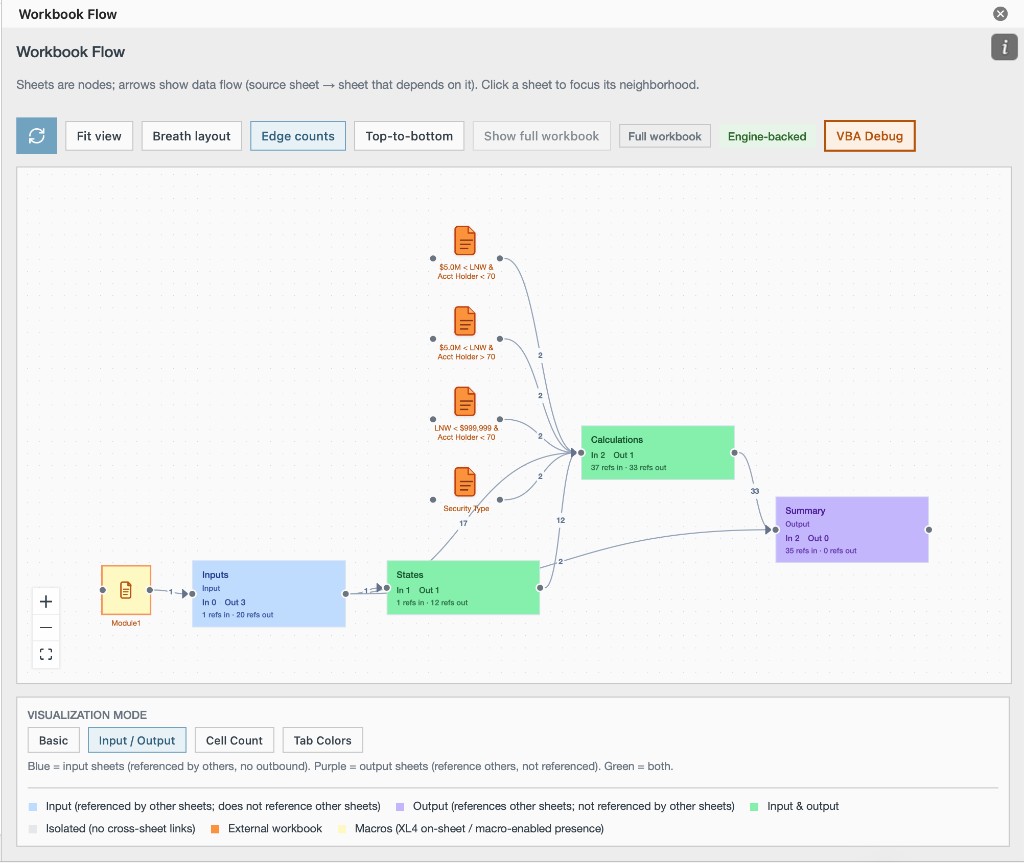Image resolution: width=1024 pixels, height=863 pixels.
Task: Zoom in with the plus control
Action: pos(46,602)
